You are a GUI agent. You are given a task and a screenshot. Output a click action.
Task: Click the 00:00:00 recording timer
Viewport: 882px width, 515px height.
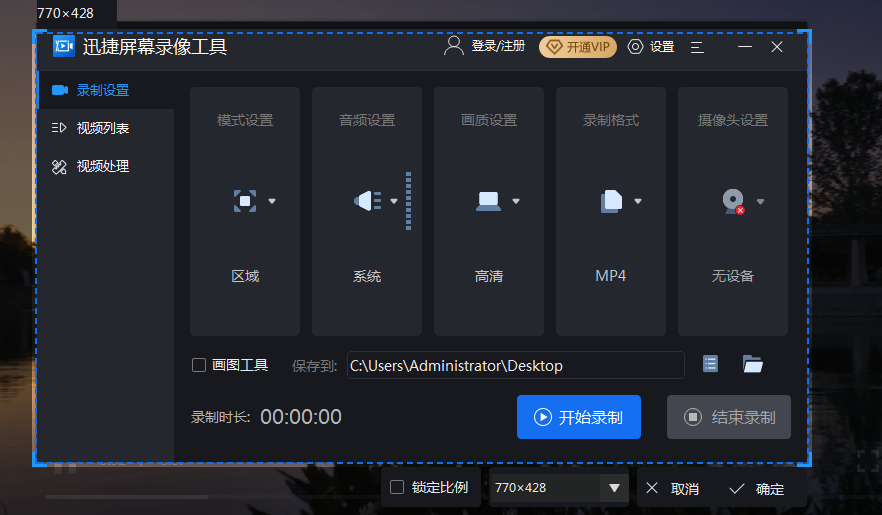point(301,417)
